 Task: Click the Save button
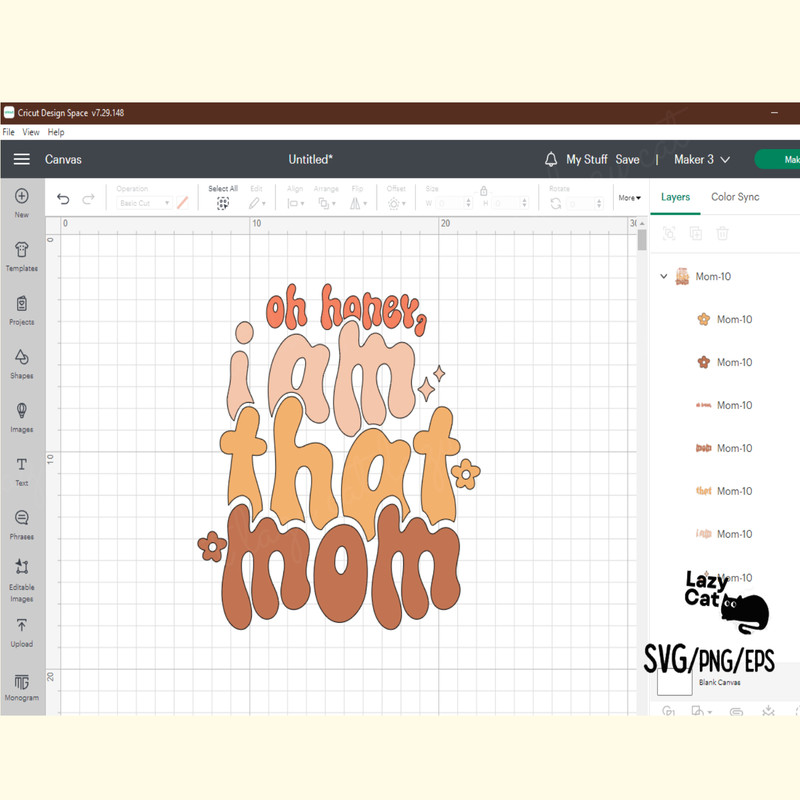click(627, 159)
